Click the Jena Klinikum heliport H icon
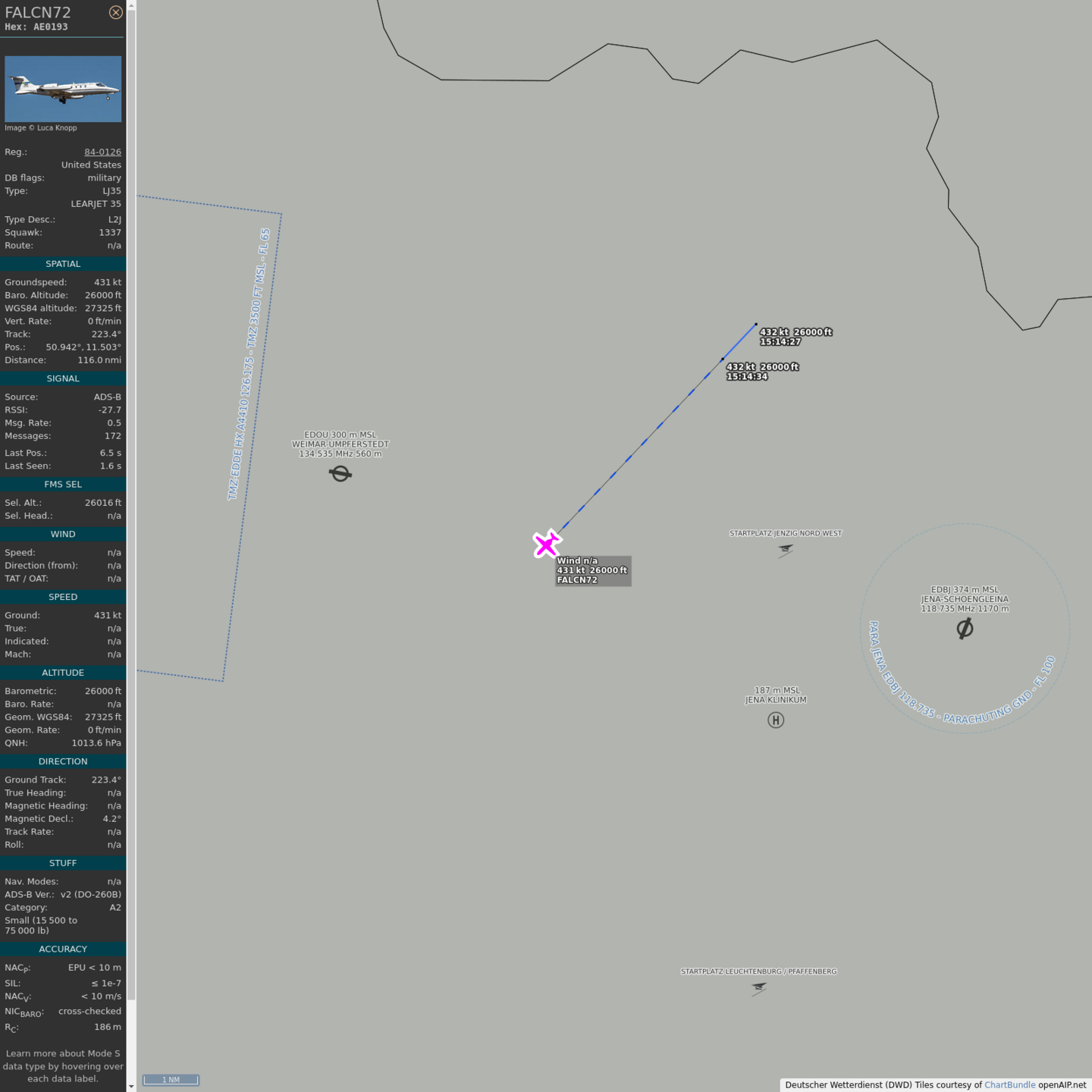The height and width of the screenshot is (1092, 1092). [775, 720]
